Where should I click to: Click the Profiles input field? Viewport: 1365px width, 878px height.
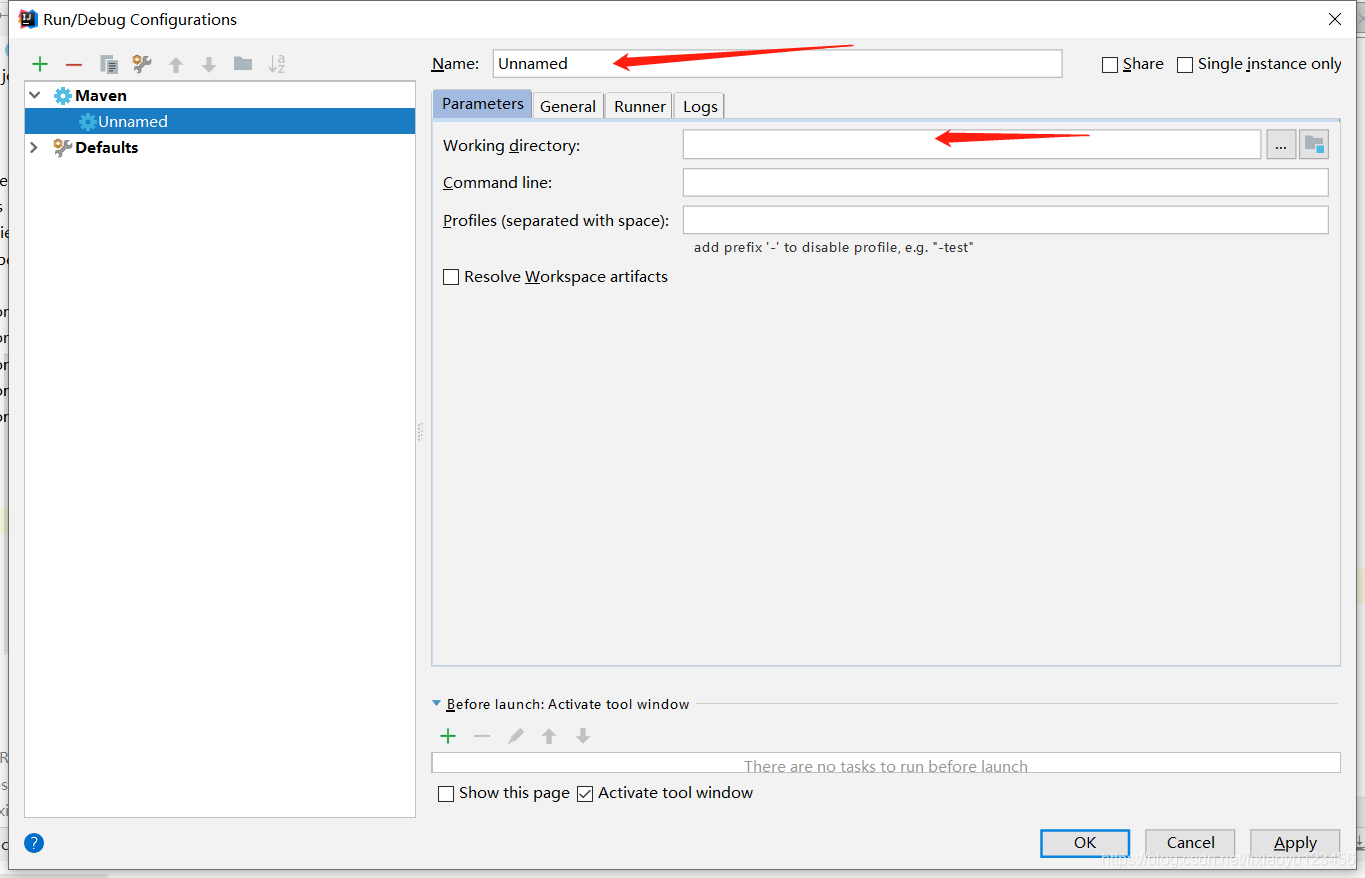pos(1005,220)
